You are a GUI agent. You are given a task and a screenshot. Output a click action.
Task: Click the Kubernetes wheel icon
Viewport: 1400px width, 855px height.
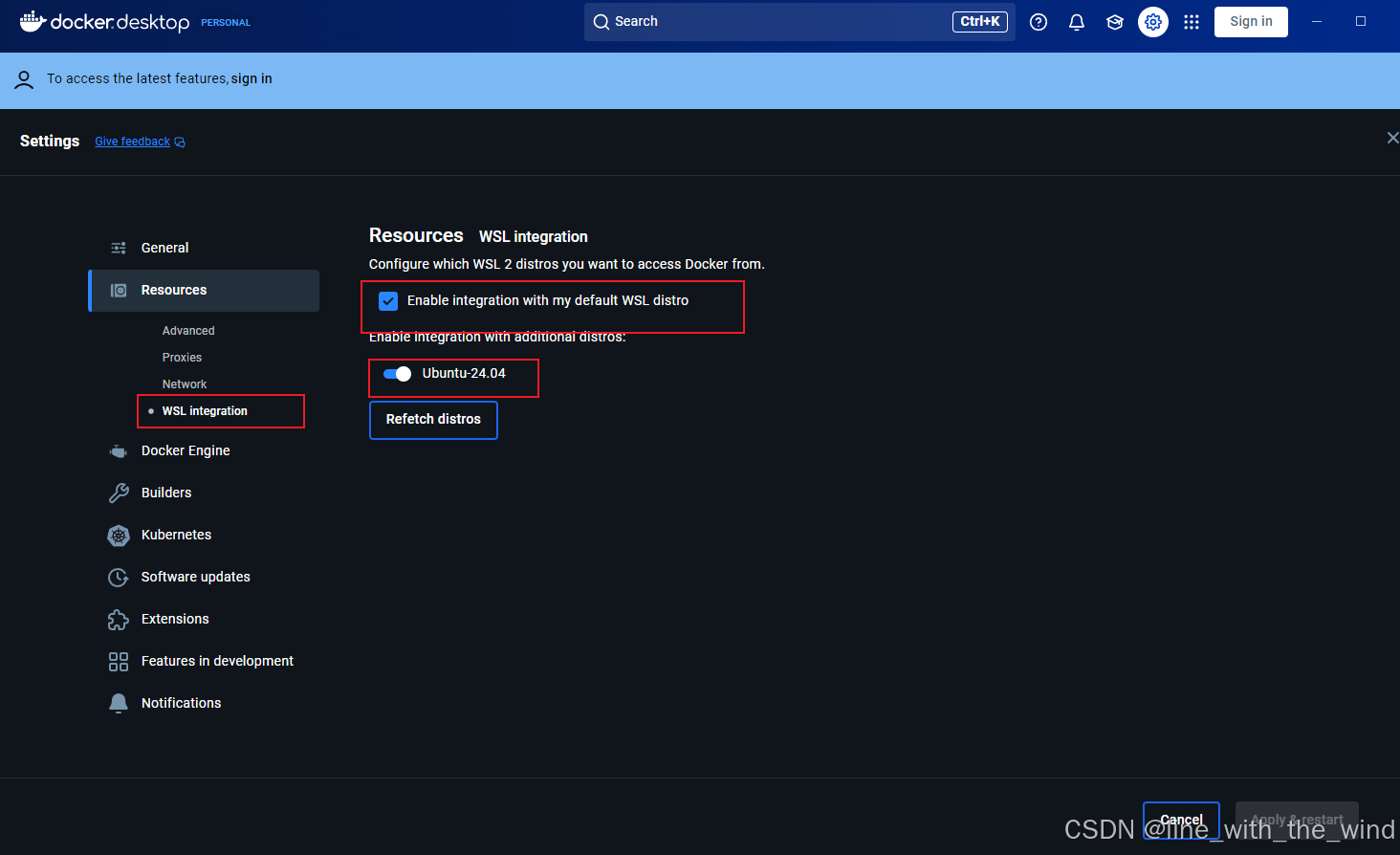(119, 535)
